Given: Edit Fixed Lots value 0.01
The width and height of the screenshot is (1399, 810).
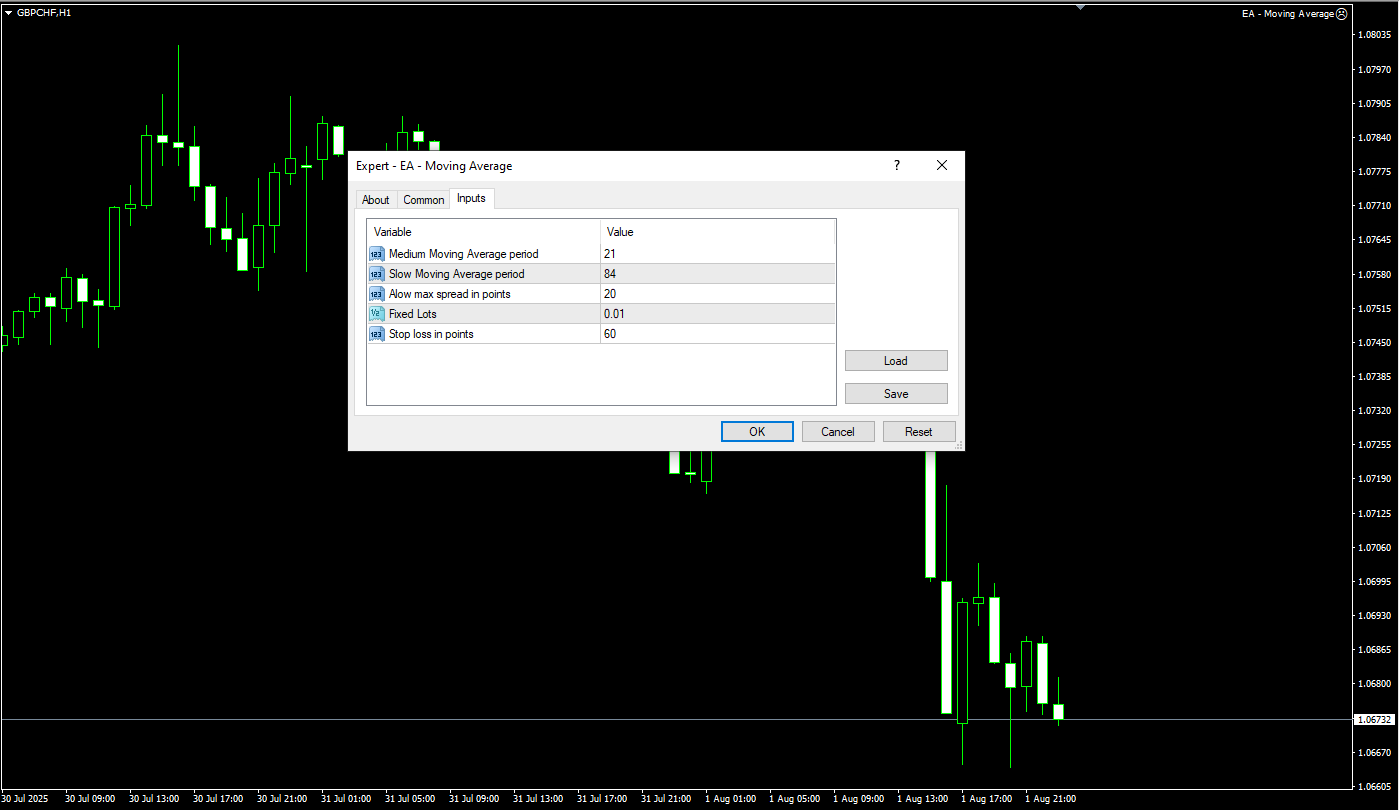Looking at the screenshot, I should [717, 314].
